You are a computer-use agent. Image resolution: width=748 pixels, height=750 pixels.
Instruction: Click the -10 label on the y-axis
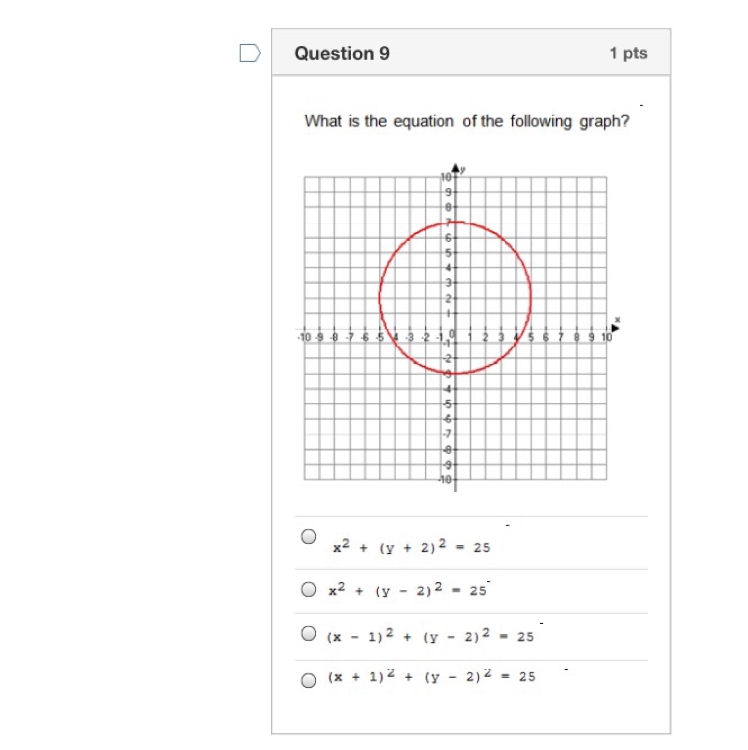[445, 479]
